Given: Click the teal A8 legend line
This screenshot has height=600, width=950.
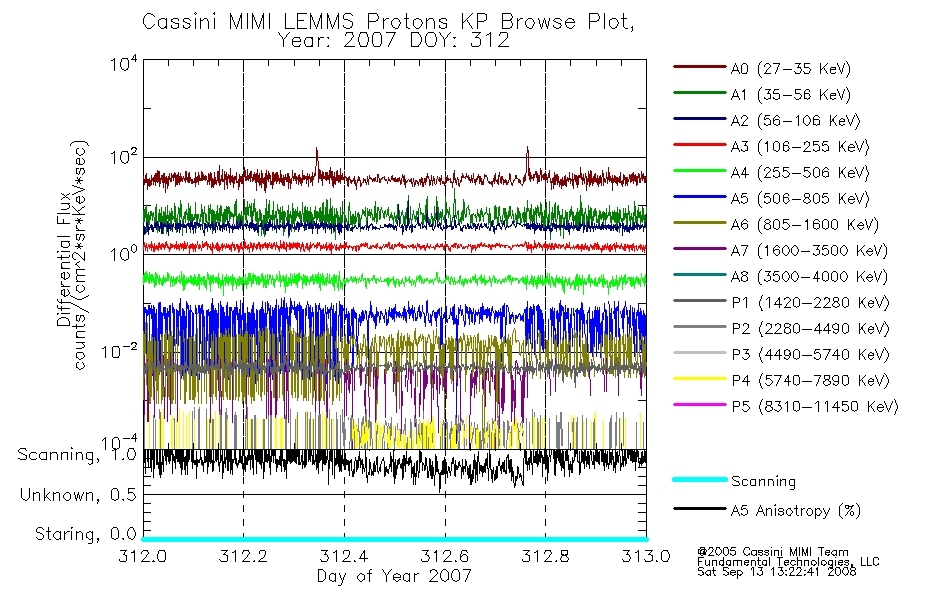Looking at the screenshot, I should (699, 275).
